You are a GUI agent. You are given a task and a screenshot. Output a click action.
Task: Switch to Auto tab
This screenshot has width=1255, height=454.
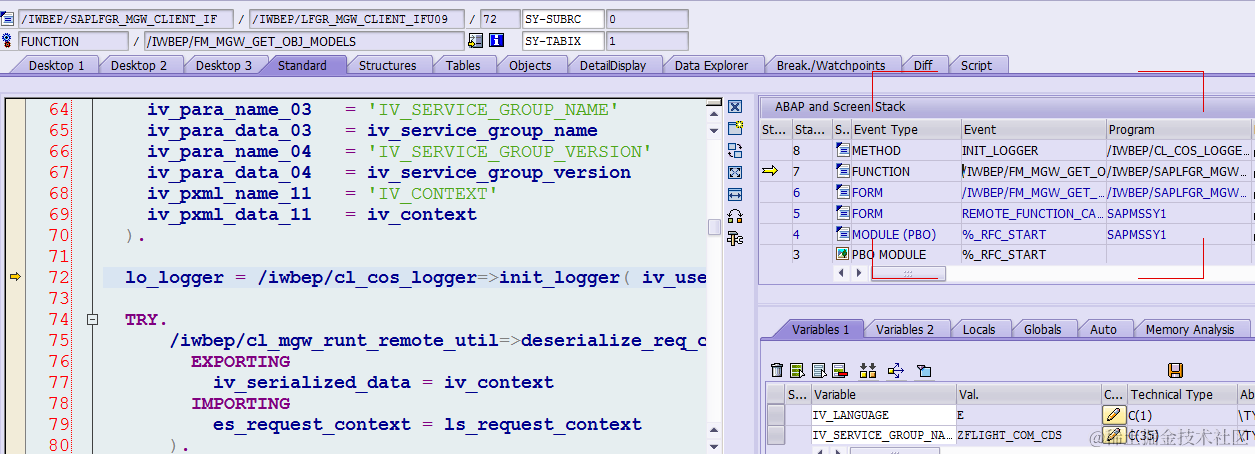click(x=1103, y=329)
